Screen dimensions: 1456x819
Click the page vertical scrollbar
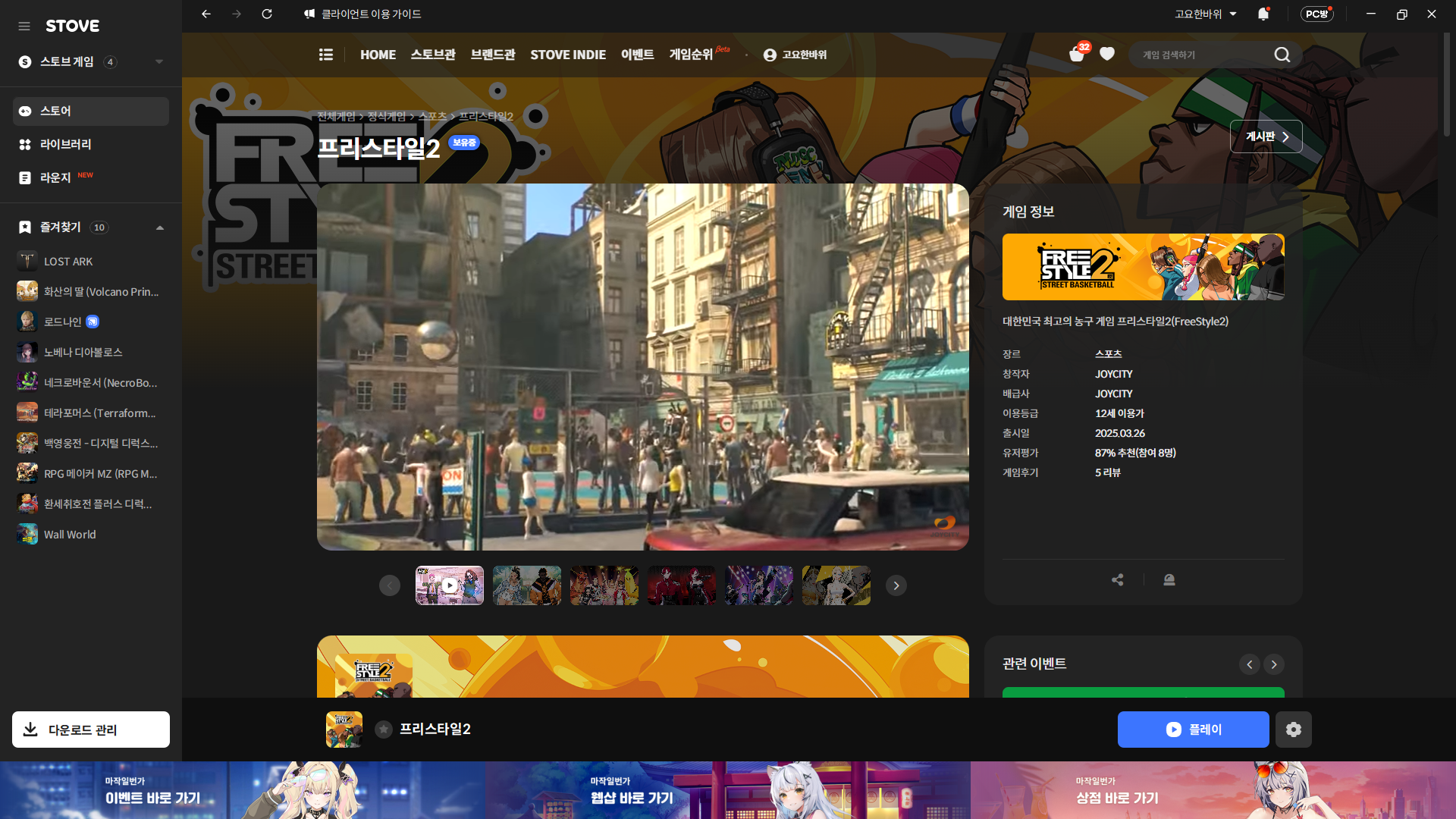tap(1446, 83)
